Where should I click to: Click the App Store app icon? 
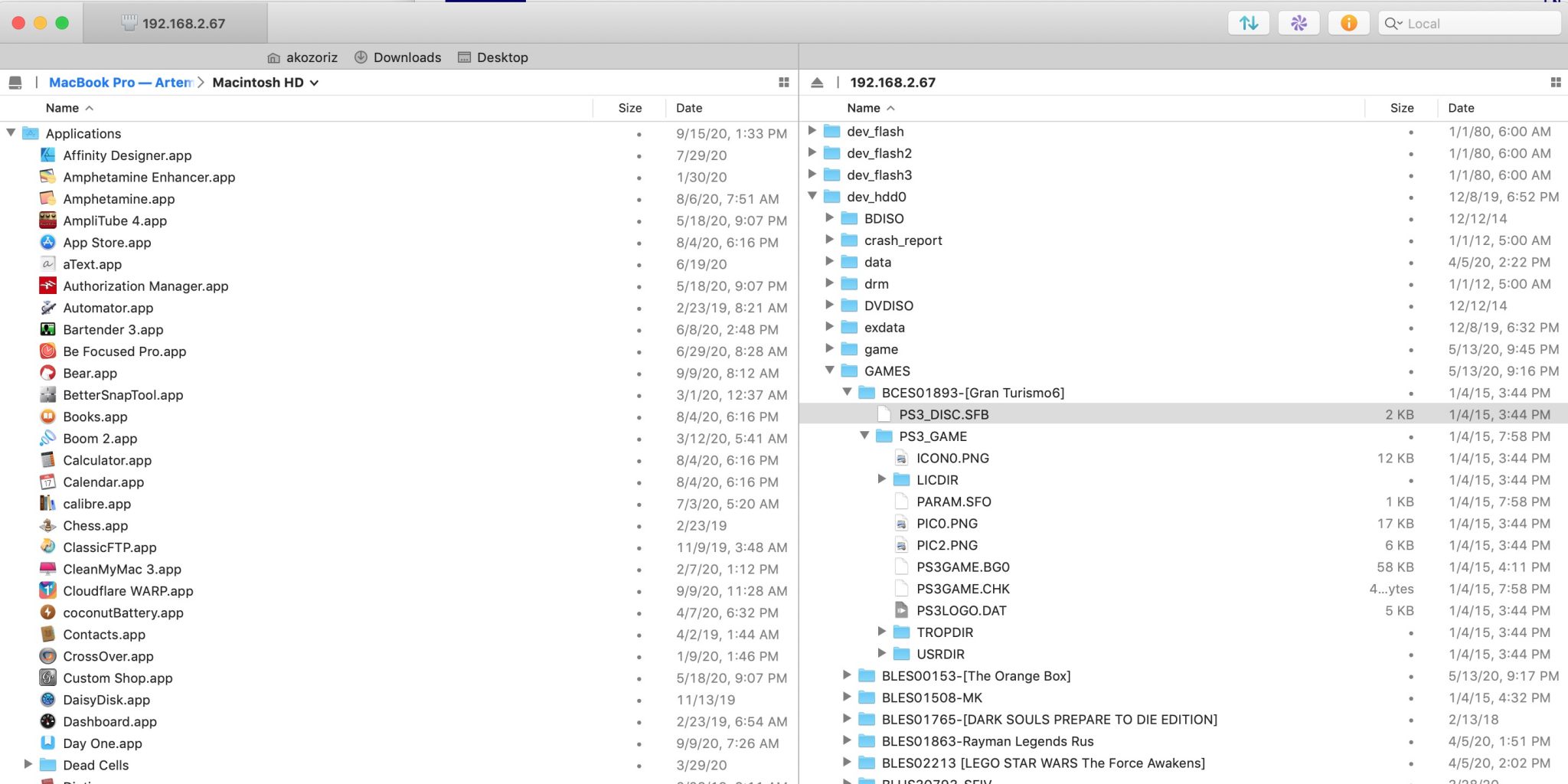tap(47, 242)
